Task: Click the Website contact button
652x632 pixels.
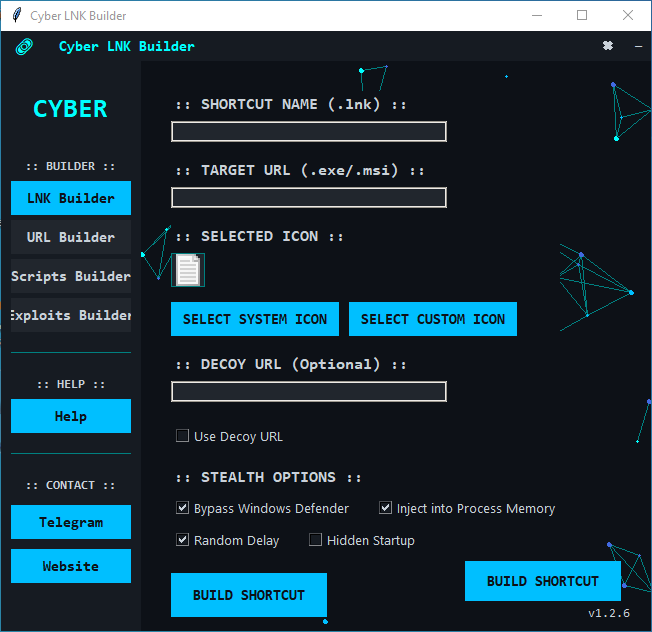Action: [71, 566]
